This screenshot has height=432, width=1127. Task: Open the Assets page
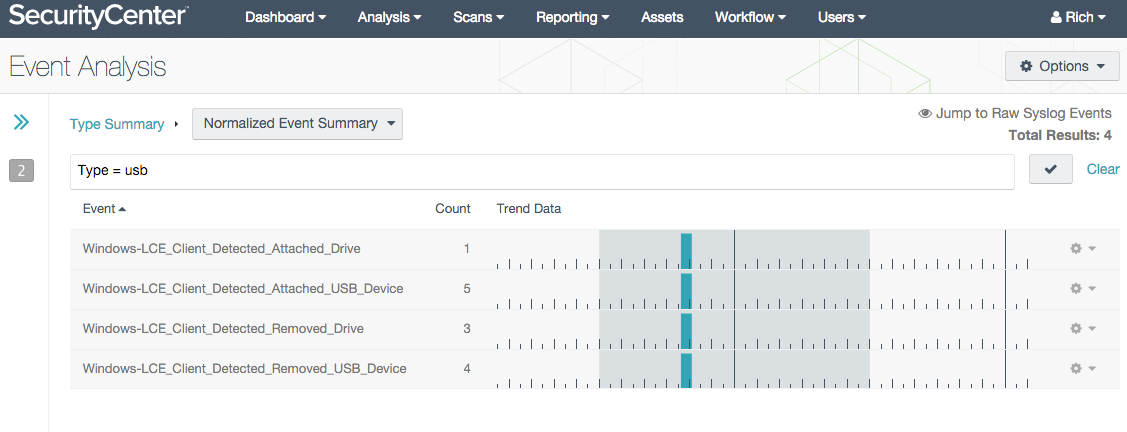(x=662, y=17)
